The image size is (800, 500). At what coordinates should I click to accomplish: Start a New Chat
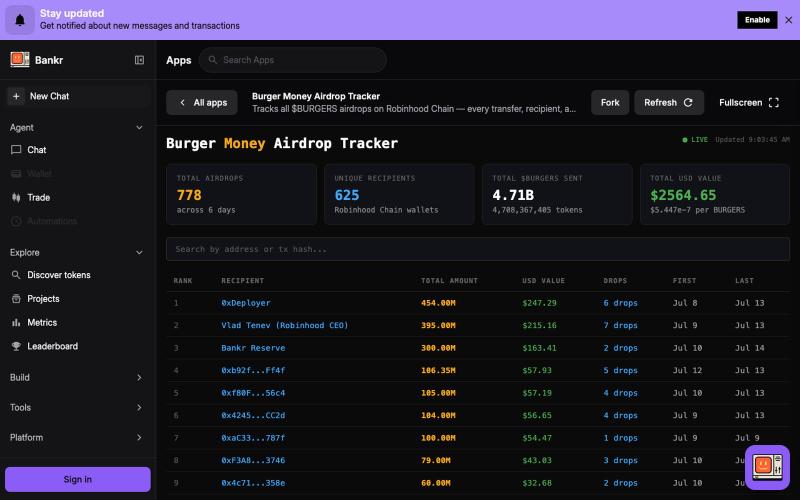coord(78,96)
